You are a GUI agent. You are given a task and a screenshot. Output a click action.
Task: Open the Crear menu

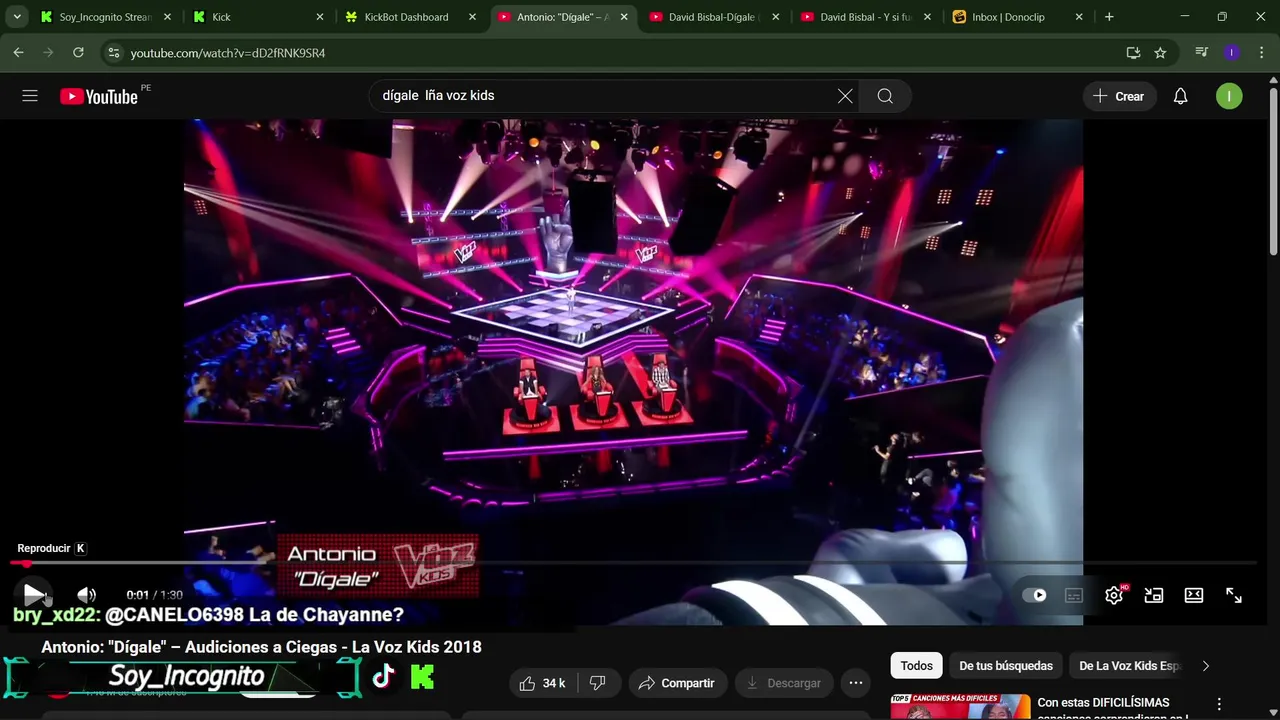(x=1119, y=96)
